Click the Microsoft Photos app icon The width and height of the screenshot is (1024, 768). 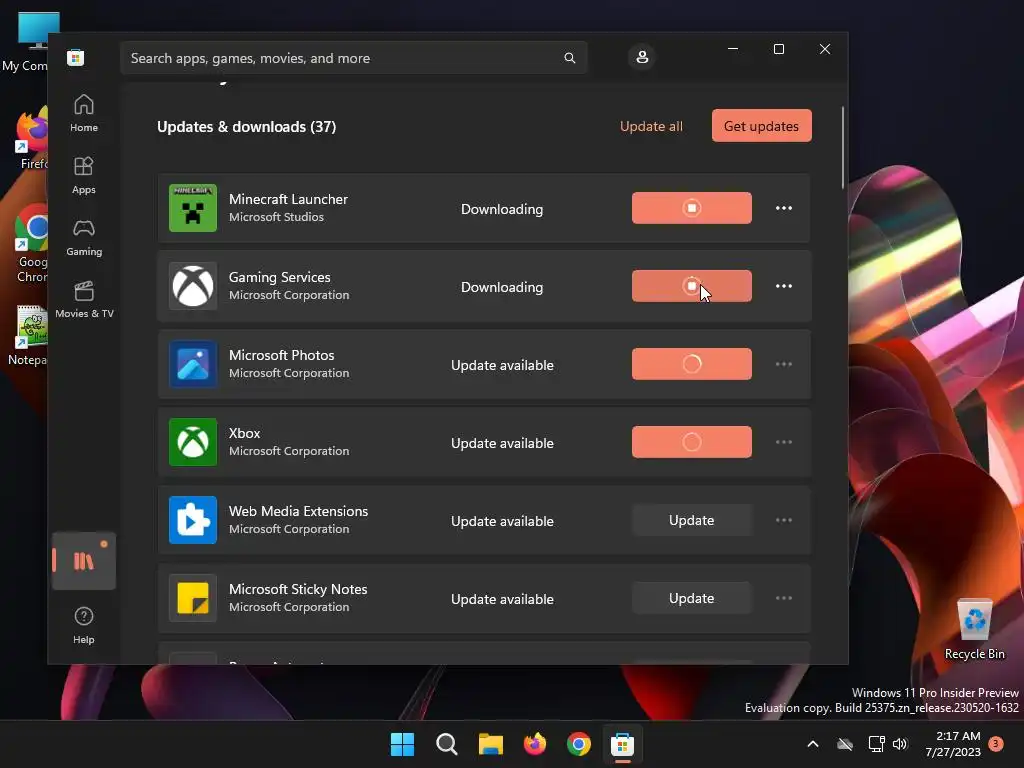point(193,364)
